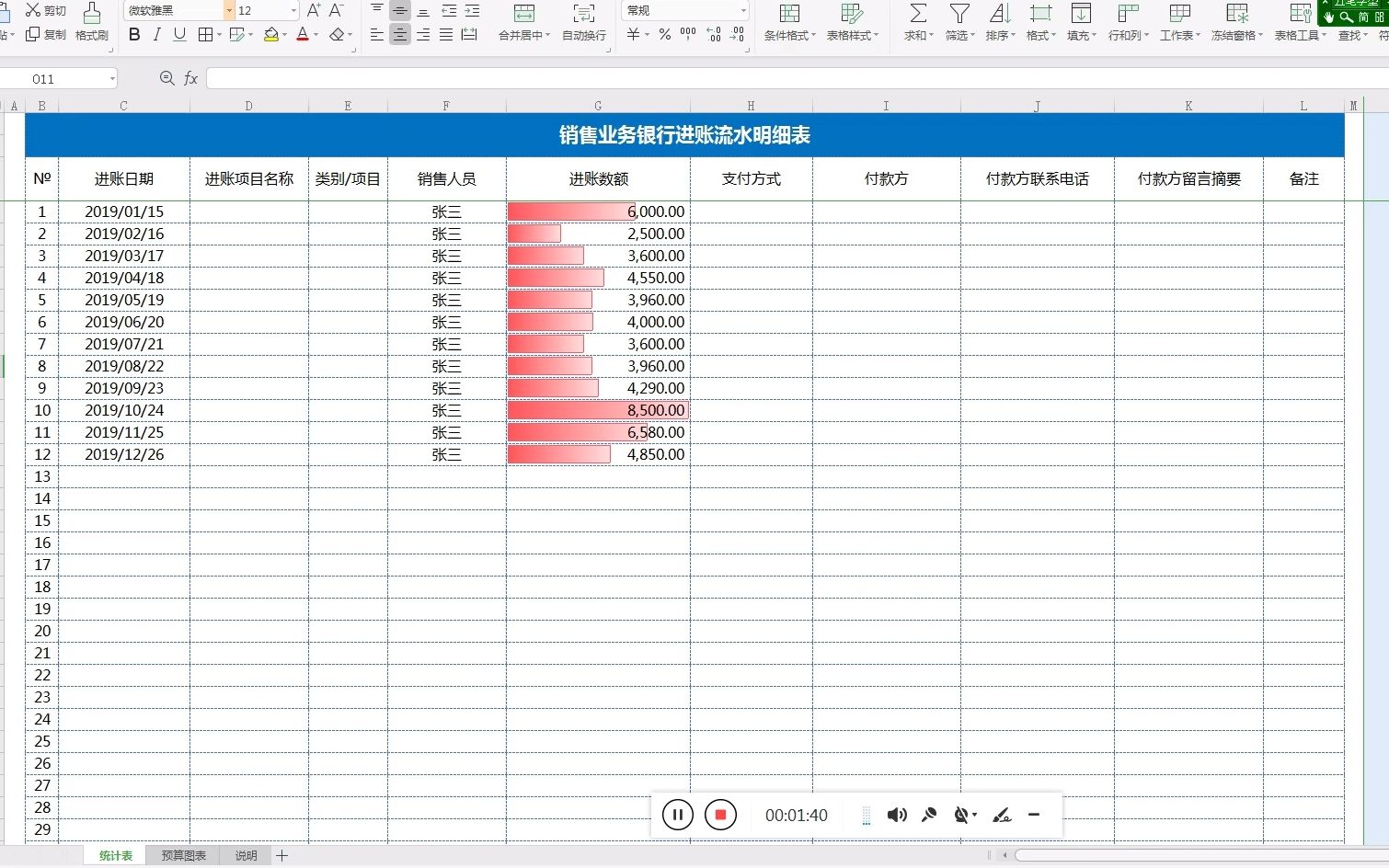Click the yellow Fill Color bucket
Screen dimensions: 1389x868
(270, 34)
